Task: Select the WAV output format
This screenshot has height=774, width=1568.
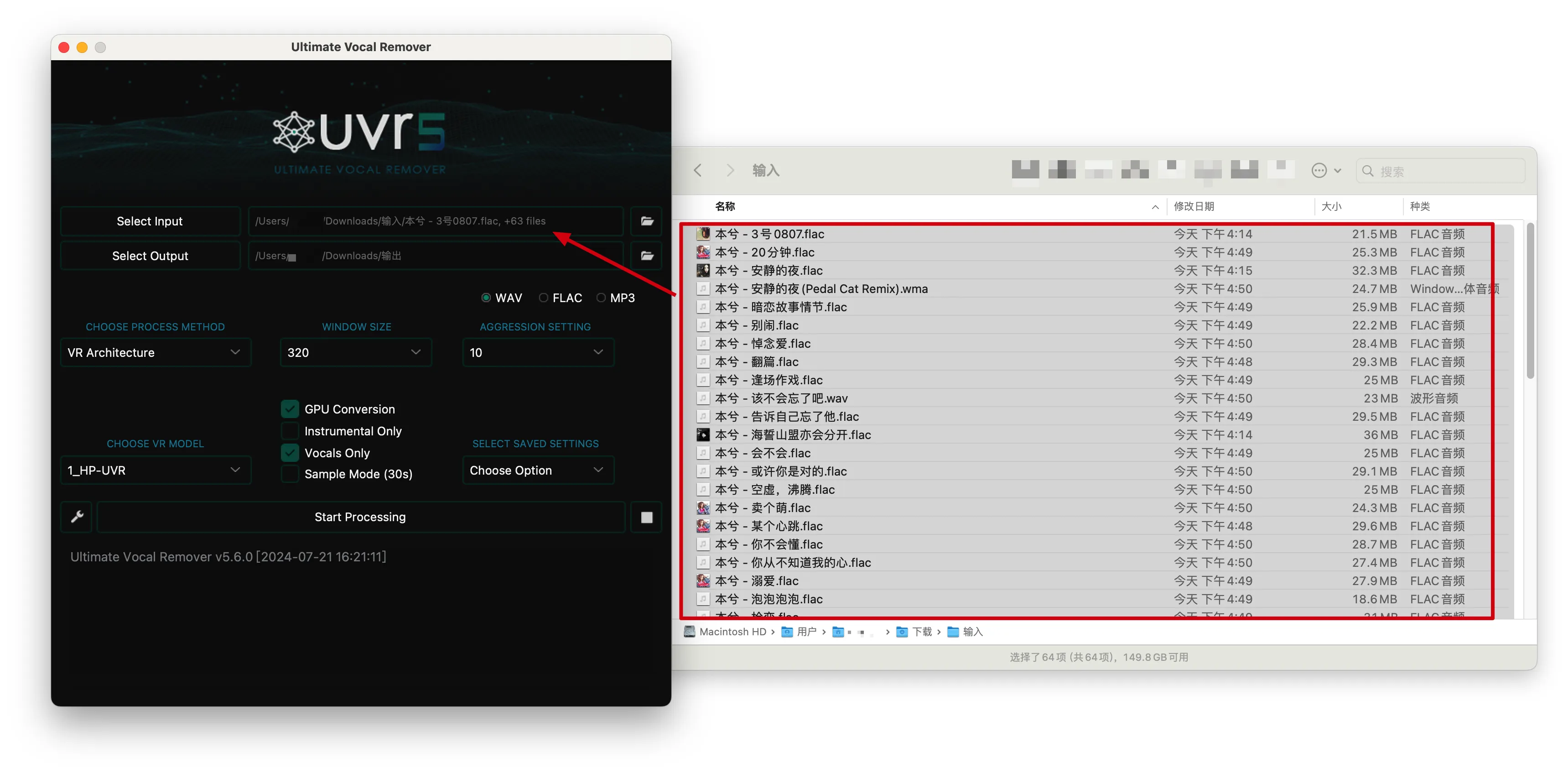Action: tap(486, 298)
